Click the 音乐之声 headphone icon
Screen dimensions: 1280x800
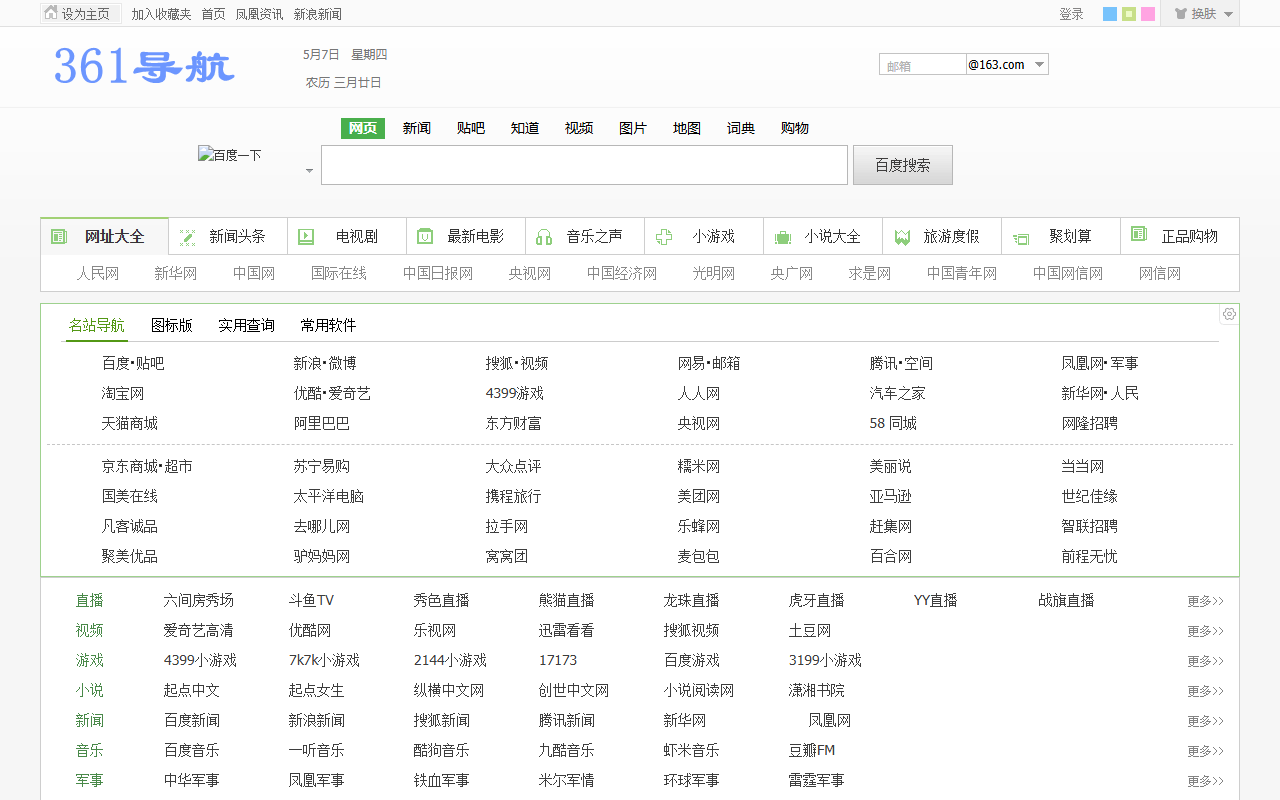pos(544,237)
